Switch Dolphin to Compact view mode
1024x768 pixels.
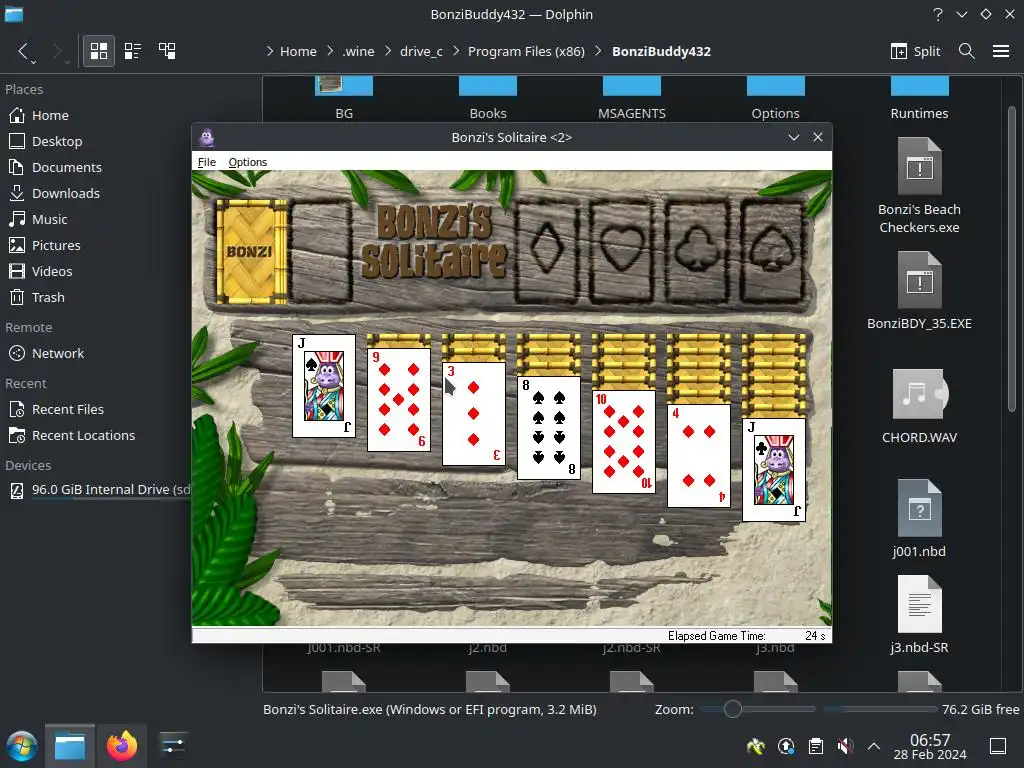click(133, 51)
